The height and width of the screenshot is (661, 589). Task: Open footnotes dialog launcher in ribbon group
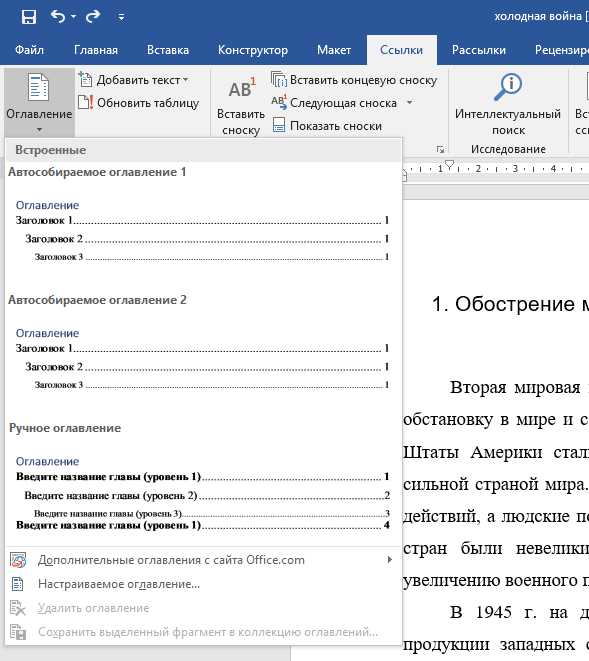coord(440,149)
